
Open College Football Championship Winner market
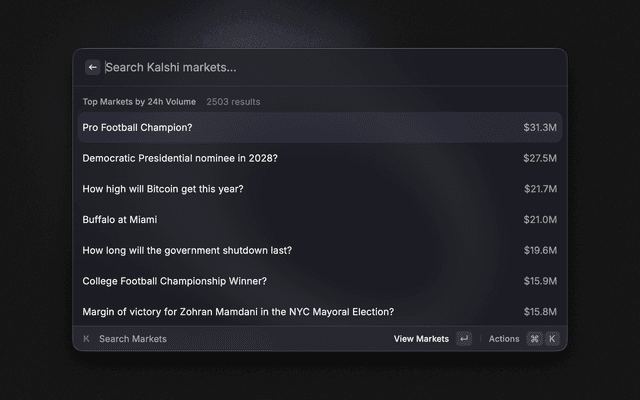pos(175,281)
